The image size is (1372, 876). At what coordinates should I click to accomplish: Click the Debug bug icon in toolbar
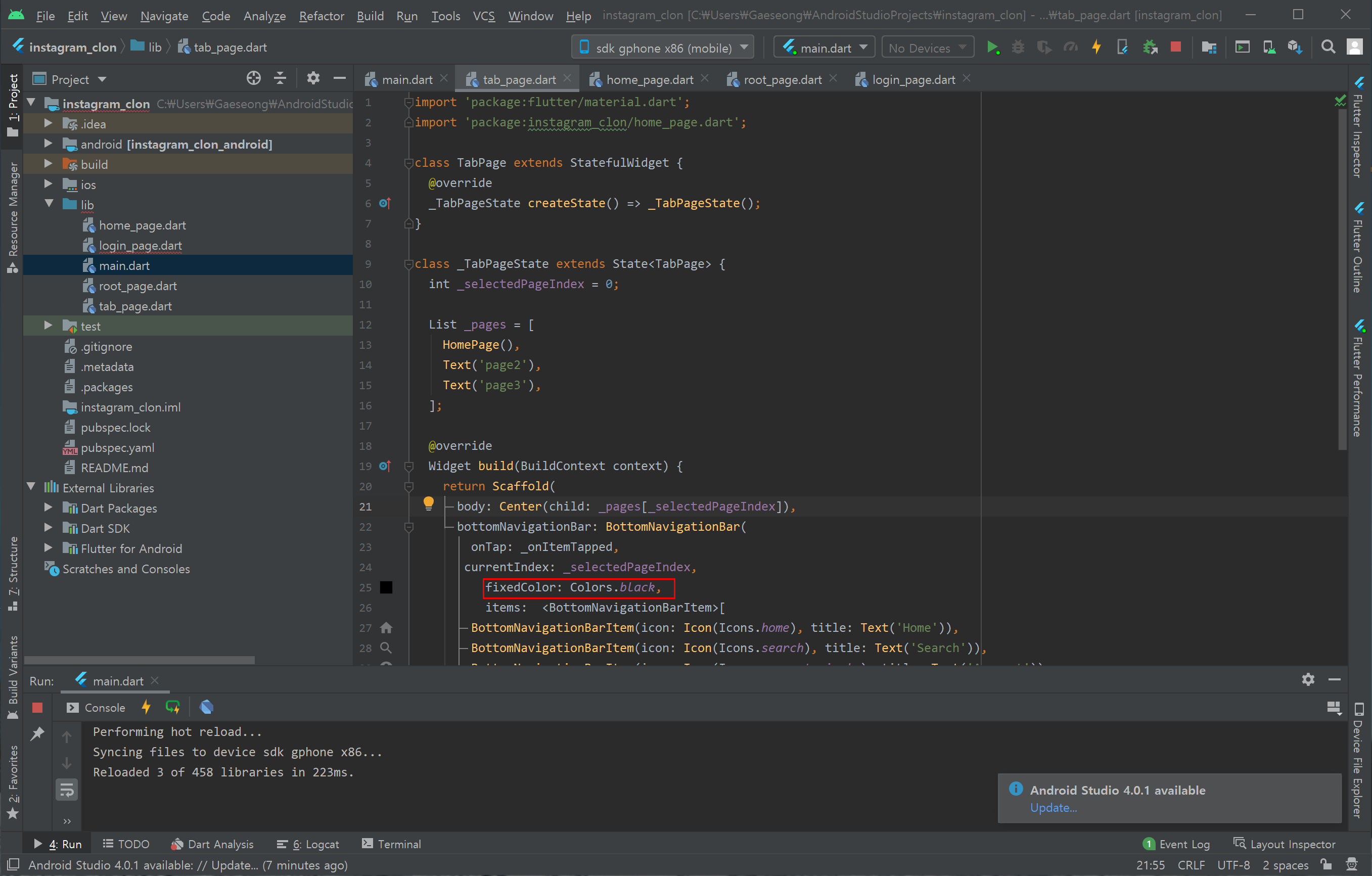pyautogui.click(x=1018, y=48)
